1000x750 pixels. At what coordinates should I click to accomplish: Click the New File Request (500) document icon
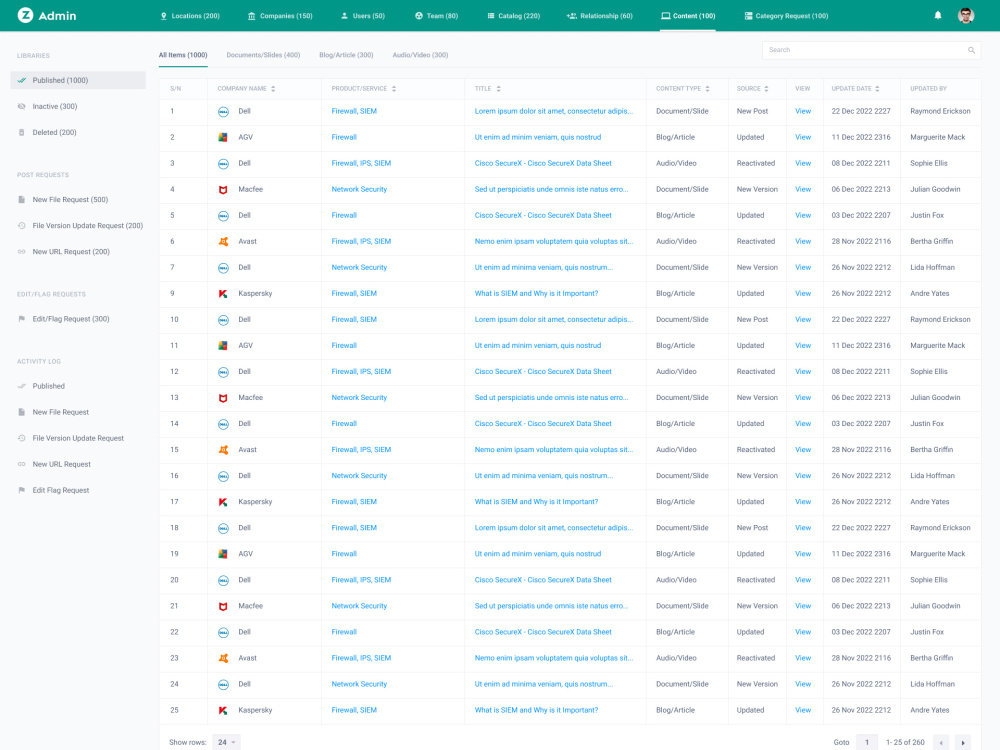(x=22, y=200)
